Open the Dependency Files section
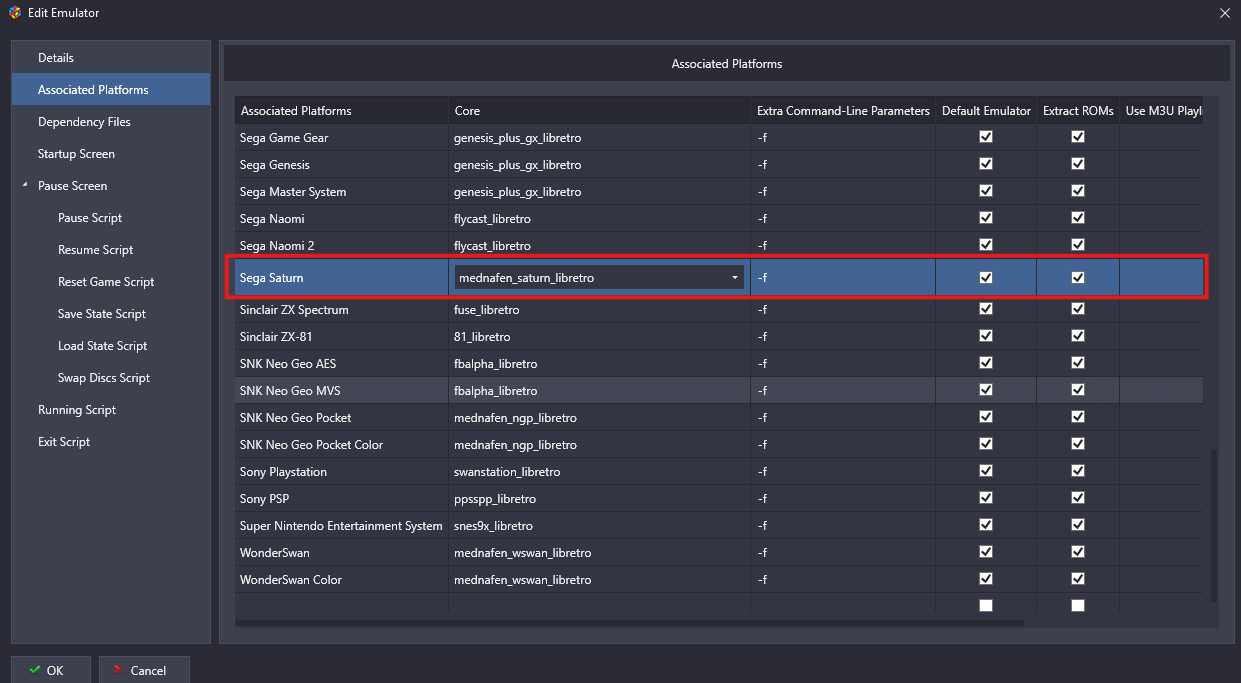Image resolution: width=1241 pixels, height=683 pixels. click(111, 122)
